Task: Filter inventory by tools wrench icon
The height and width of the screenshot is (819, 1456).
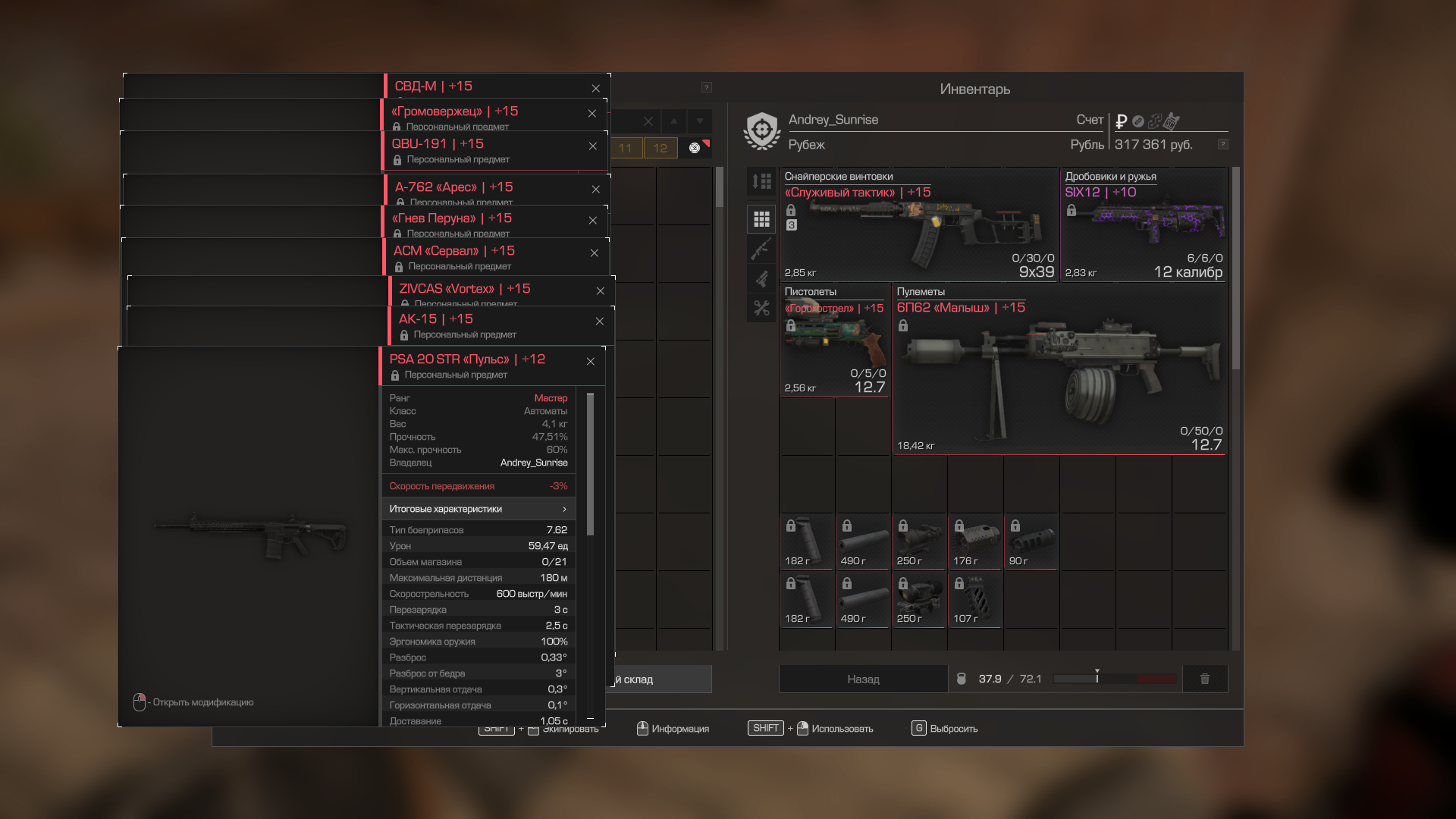Action: click(x=761, y=308)
